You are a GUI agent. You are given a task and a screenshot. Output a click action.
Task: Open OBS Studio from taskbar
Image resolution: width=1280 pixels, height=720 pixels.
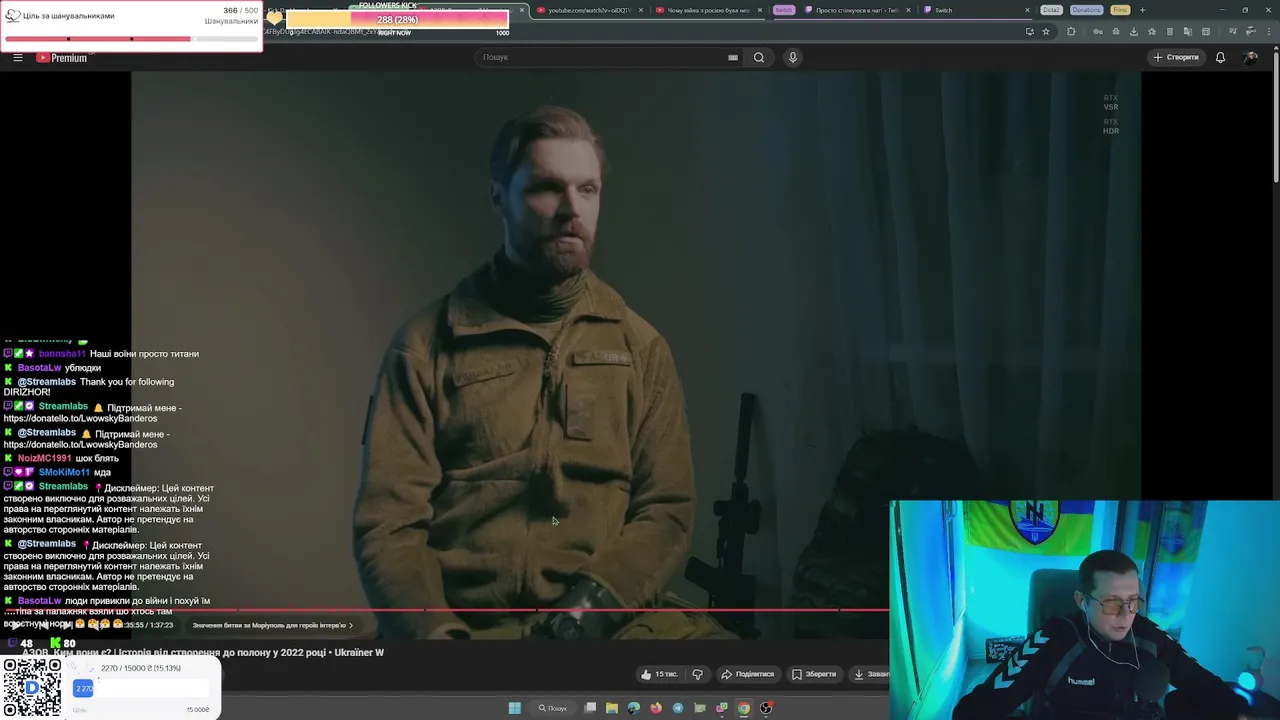click(x=766, y=708)
